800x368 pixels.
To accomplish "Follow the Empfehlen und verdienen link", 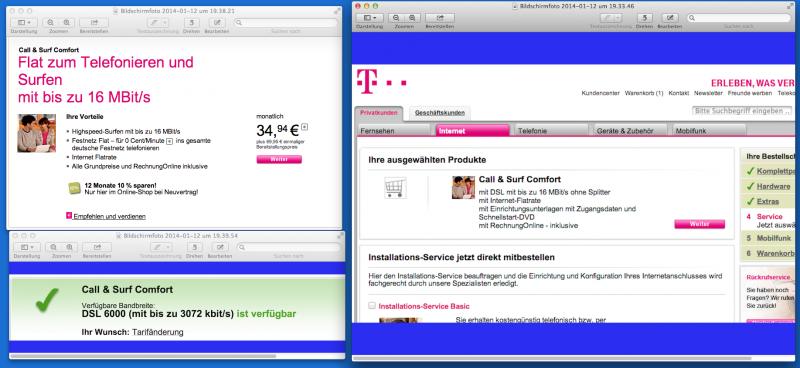I will [109, 216].
